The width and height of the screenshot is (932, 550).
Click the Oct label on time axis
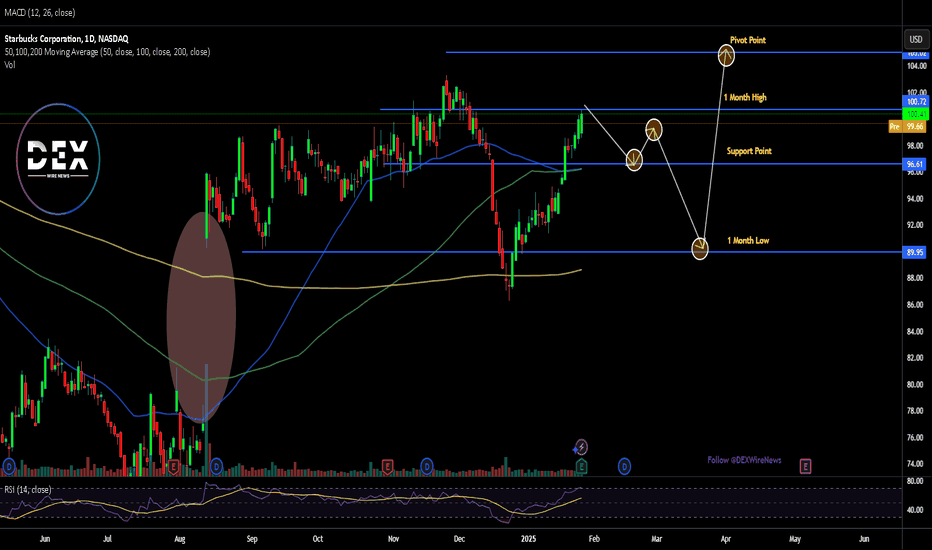318,539
